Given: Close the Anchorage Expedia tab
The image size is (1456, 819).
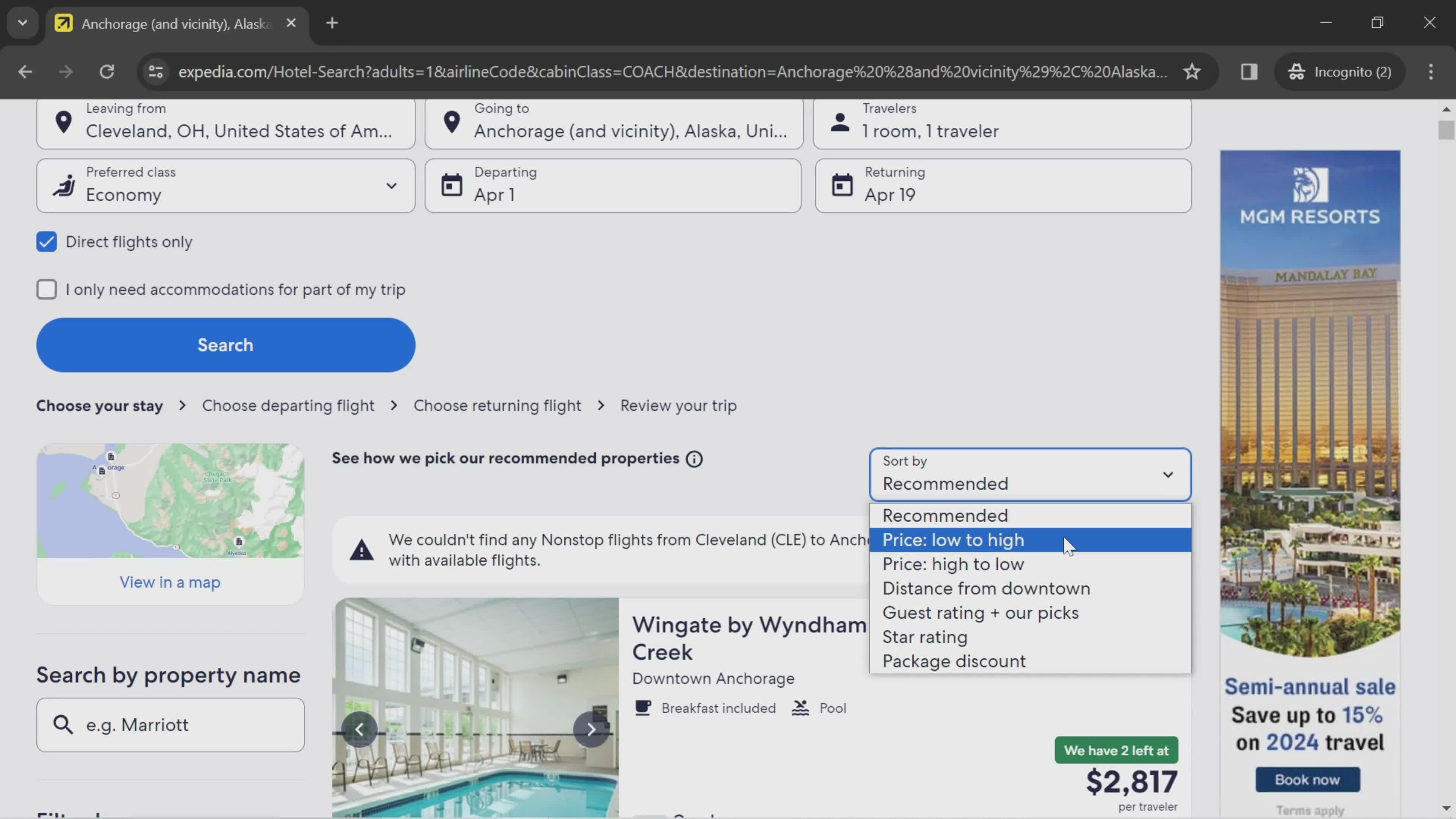Looking at the screenshot, I should pos(291,23).
